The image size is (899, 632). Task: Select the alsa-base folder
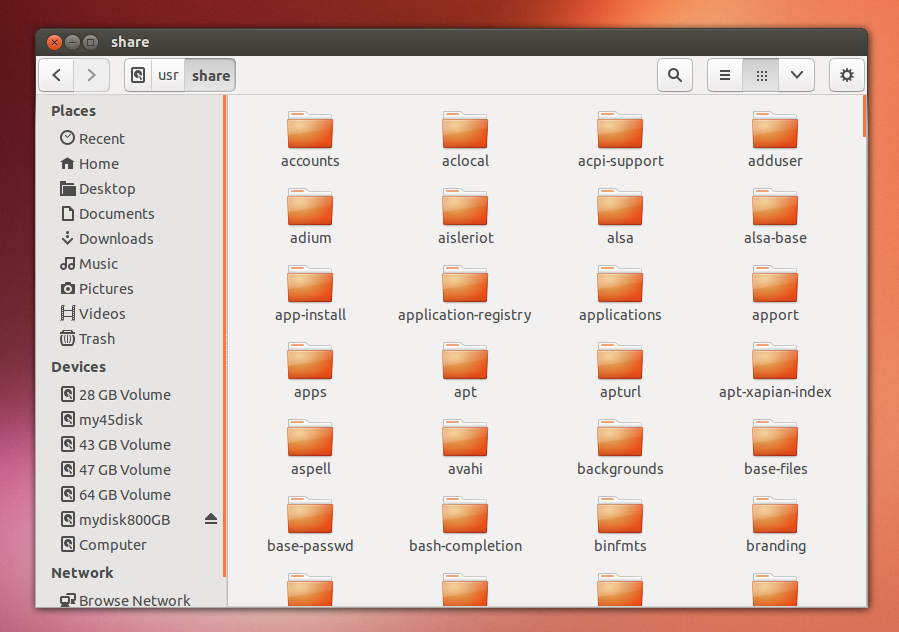click(775, 217)
